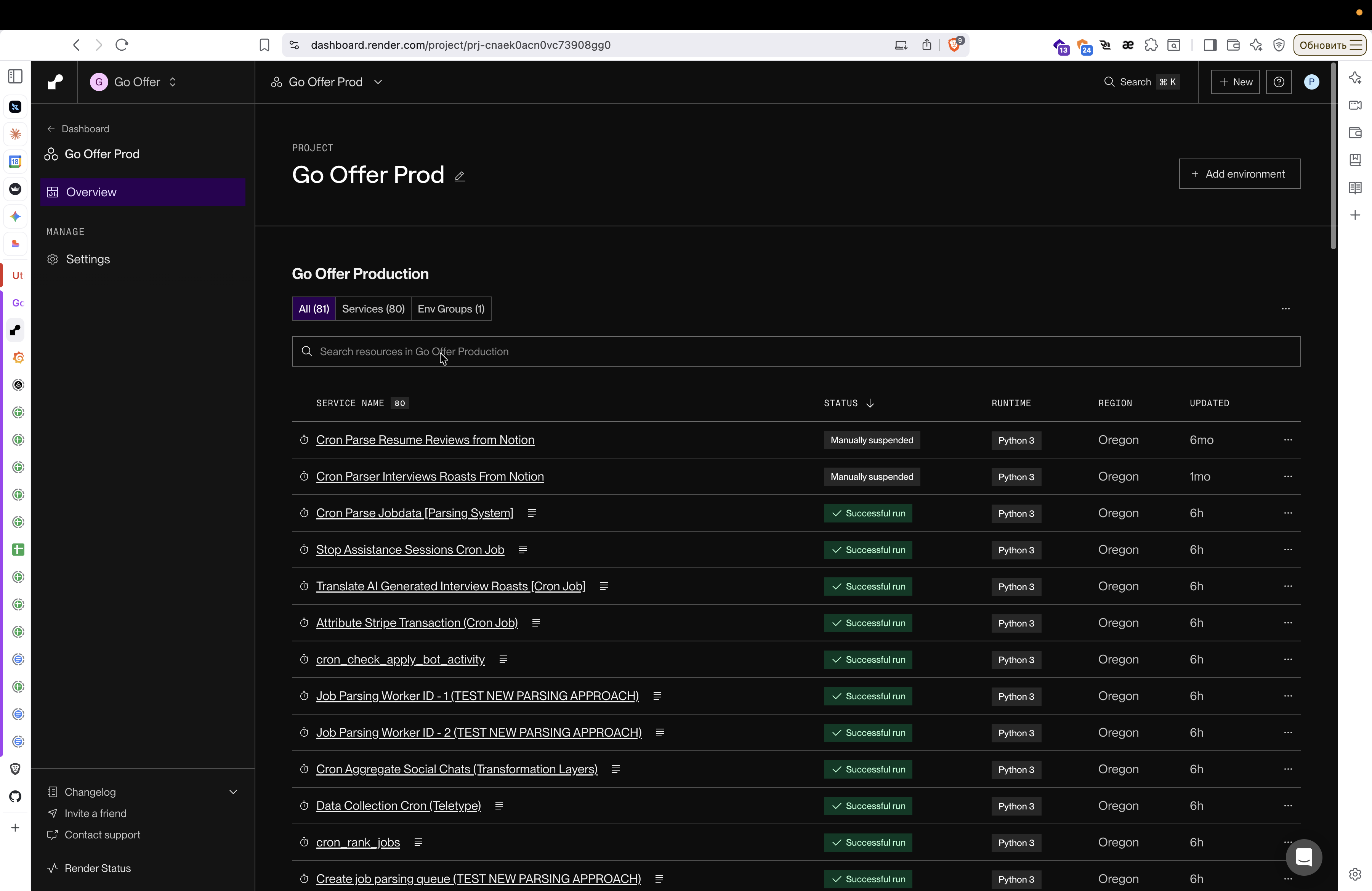This screenshot has height=891, width=1372.
Task: Click Invite a friend link
Action: tap(96, 813)
